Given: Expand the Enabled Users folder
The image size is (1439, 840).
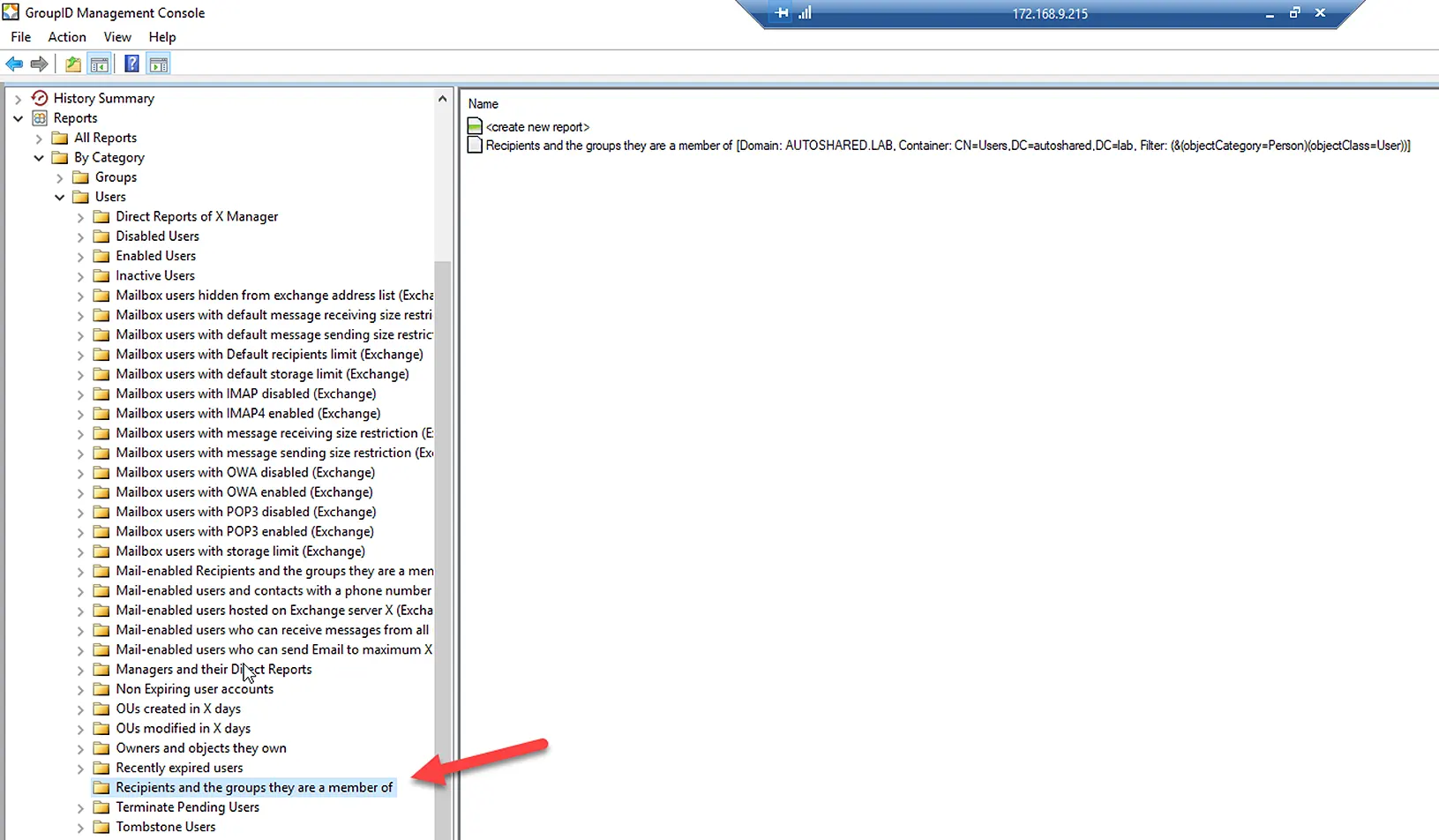Looking at the screenshot, I should [x=80, y=257].
